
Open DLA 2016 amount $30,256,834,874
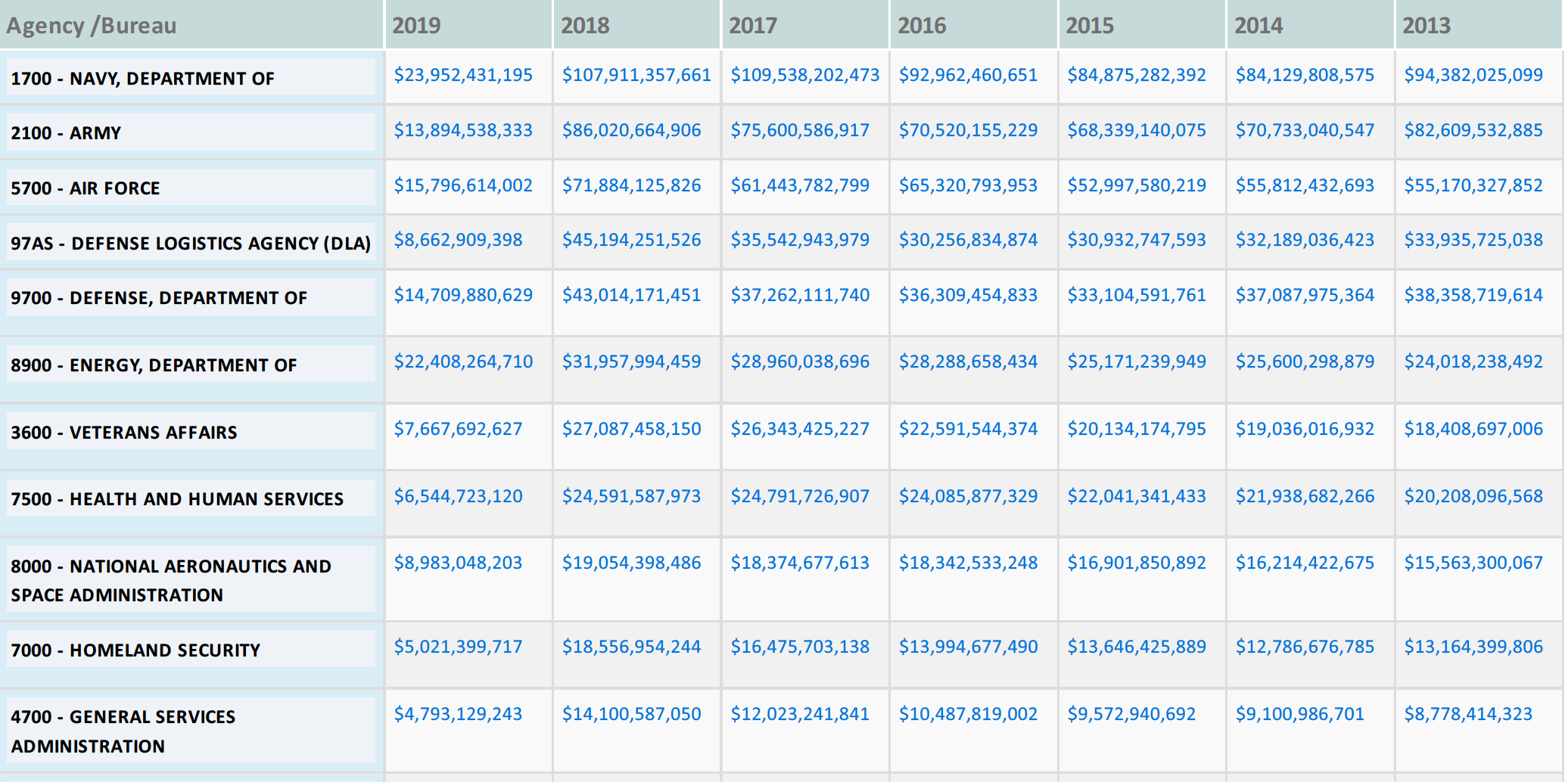[x=968, y=240]
